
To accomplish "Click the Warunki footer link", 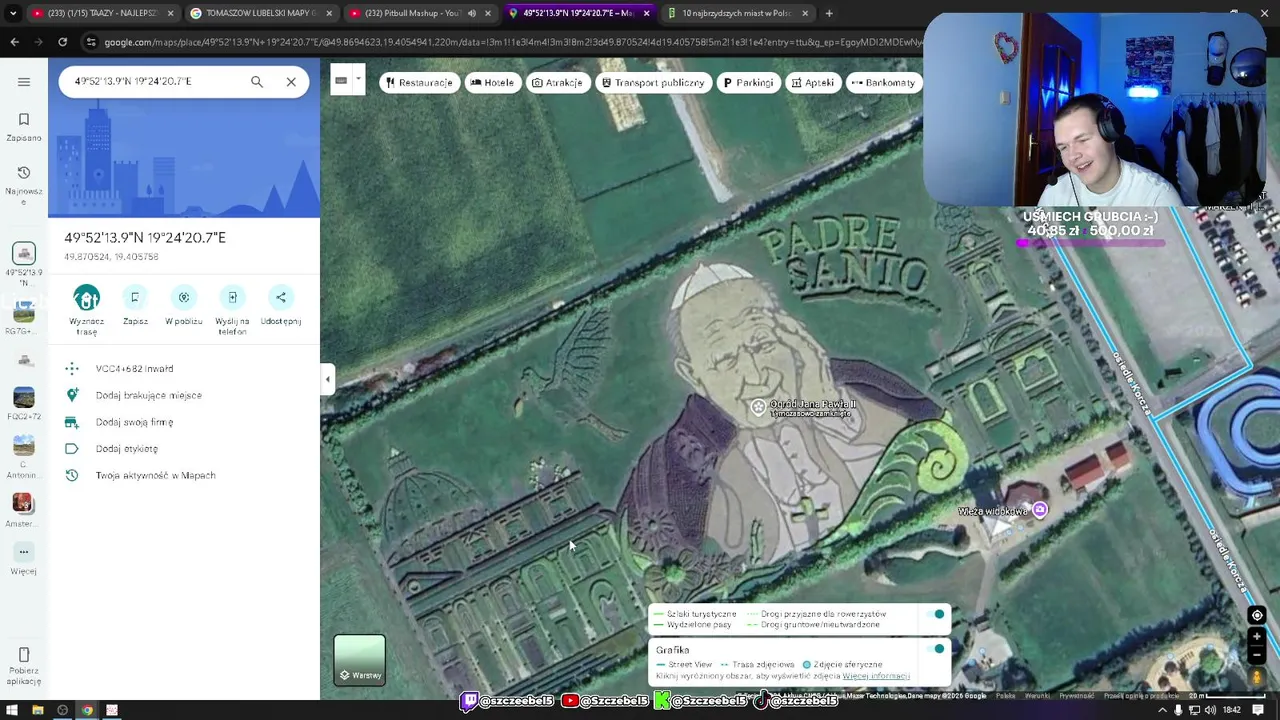I will (x=1037, y=696).
